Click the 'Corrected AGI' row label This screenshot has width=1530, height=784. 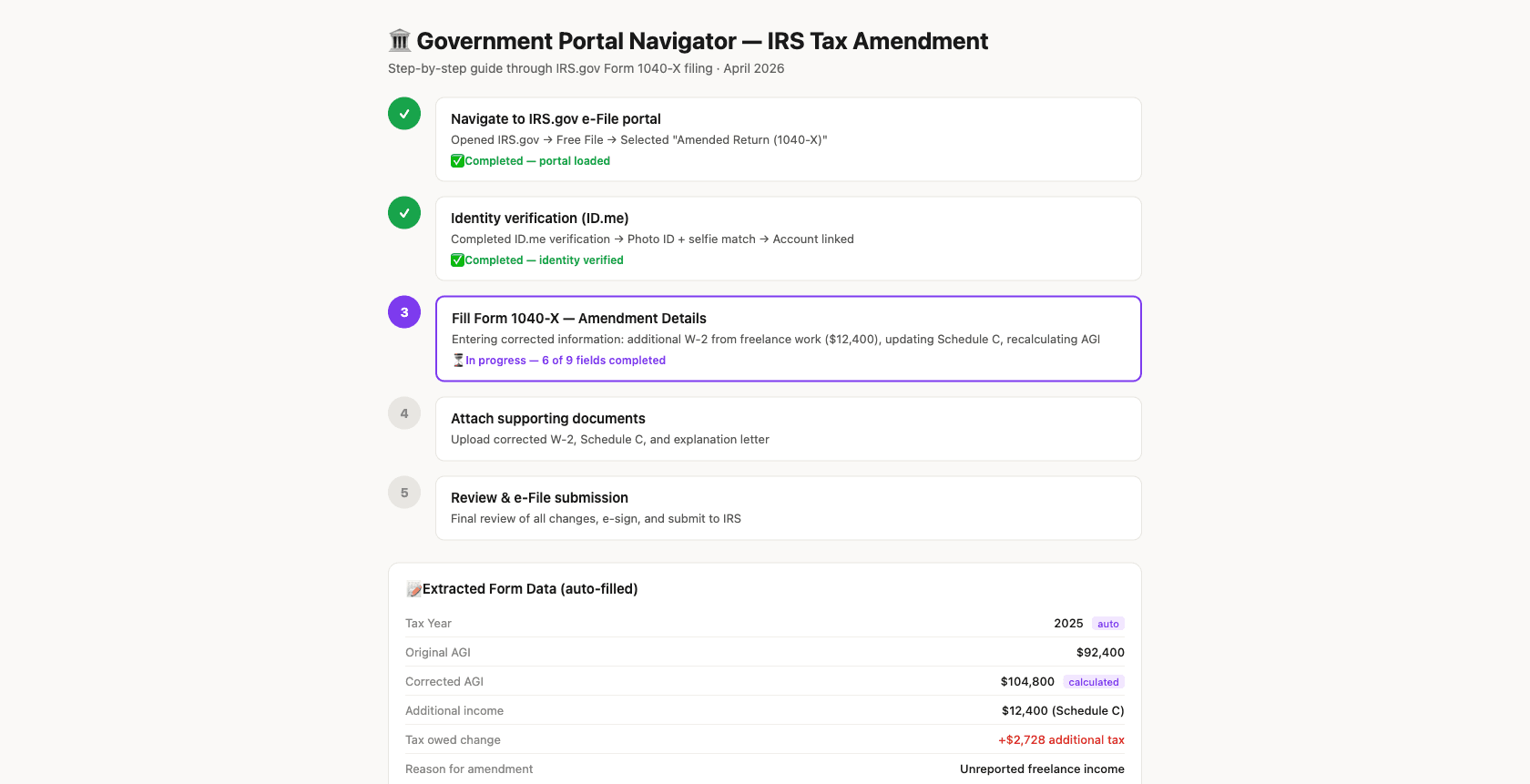[444, 682]
